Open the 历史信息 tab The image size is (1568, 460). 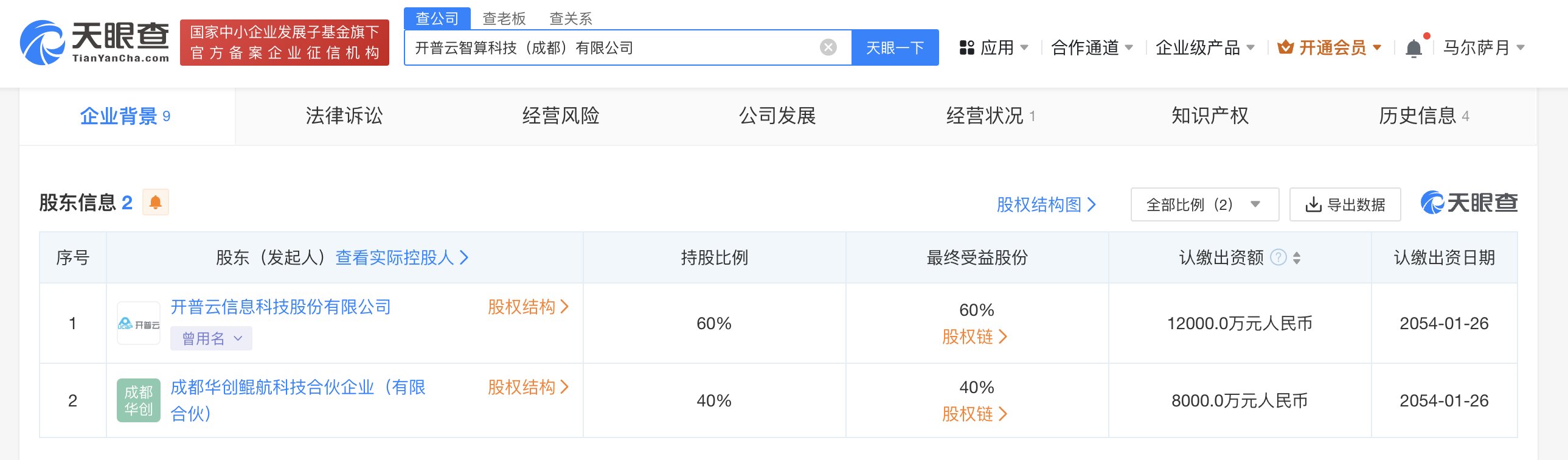point(1424,116)
